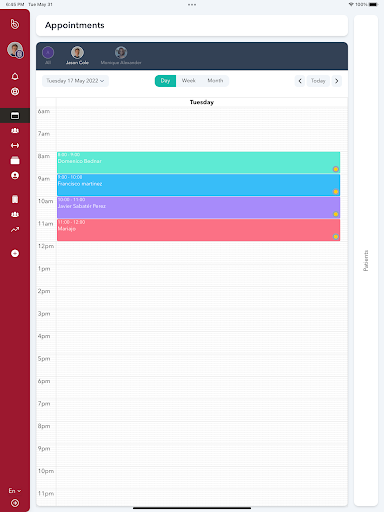The height and width of the screenshot is (512, 384).
Task: Click status dot on Mariajo appointment
Action: [x=336, y=237]
